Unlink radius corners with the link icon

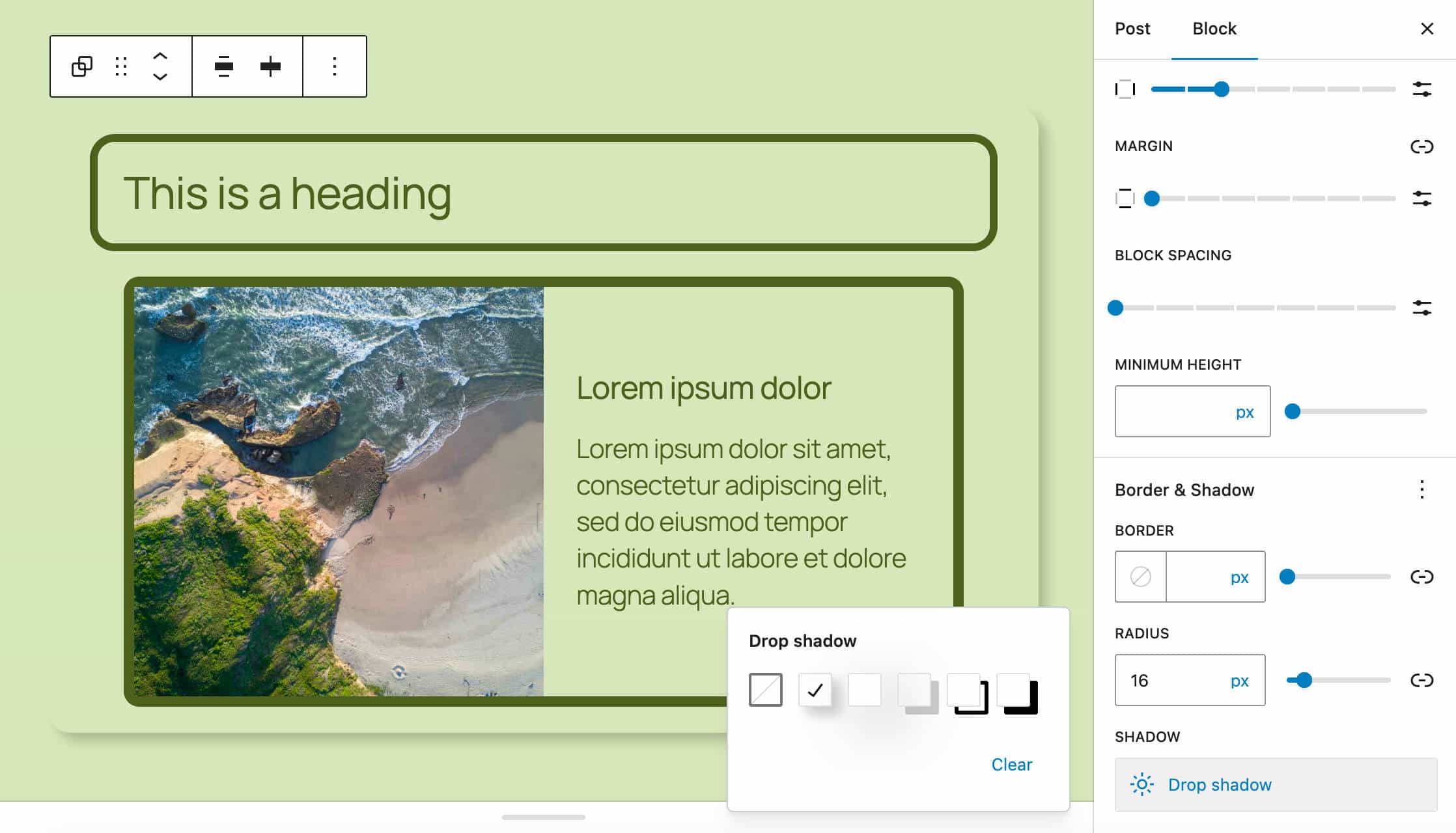tap(1421, 680)
